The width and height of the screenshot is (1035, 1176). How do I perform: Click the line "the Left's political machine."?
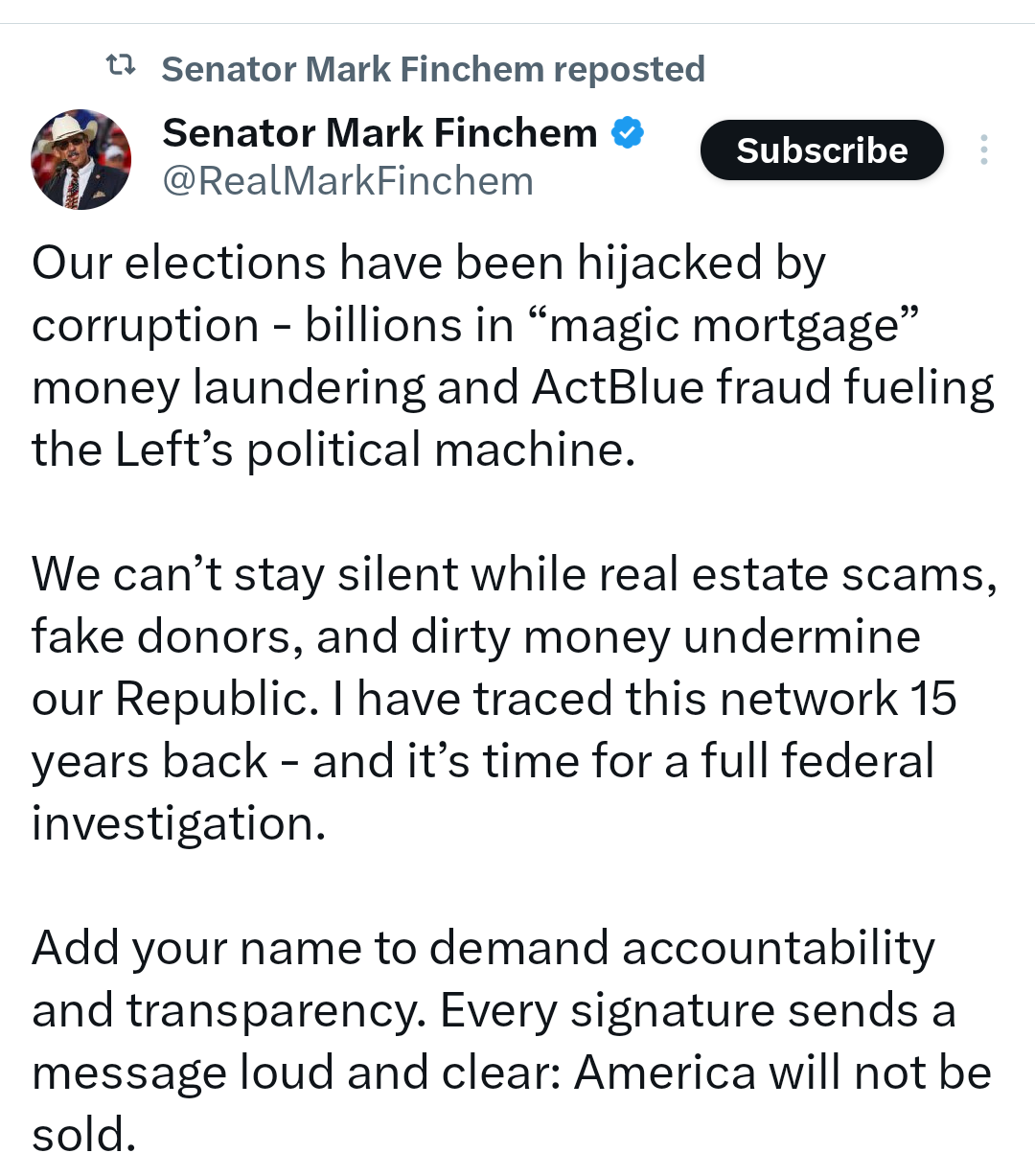[x=333, y=450]
